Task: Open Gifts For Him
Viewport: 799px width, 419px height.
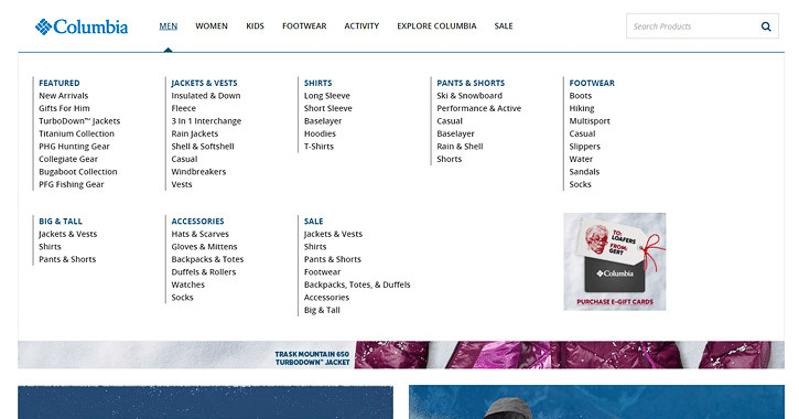Action: pos(64,109)
